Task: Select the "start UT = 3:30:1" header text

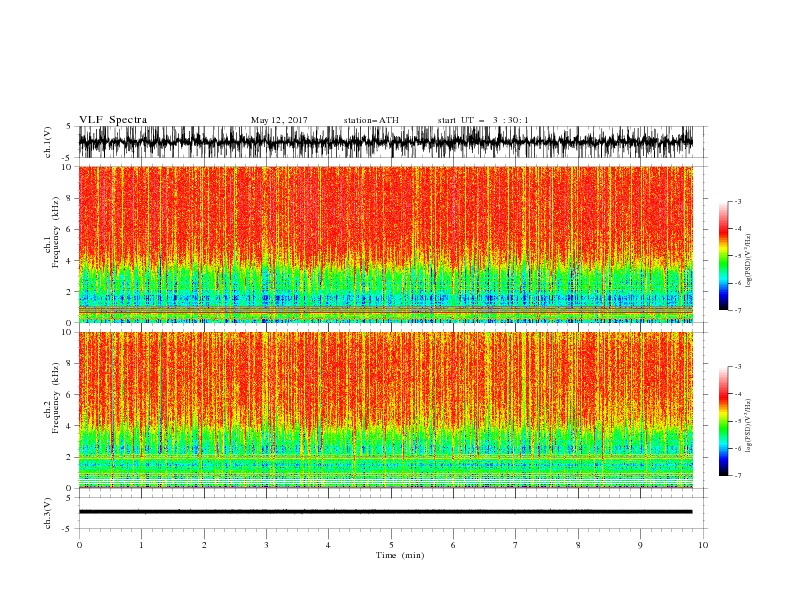Action: coord(482,120)
